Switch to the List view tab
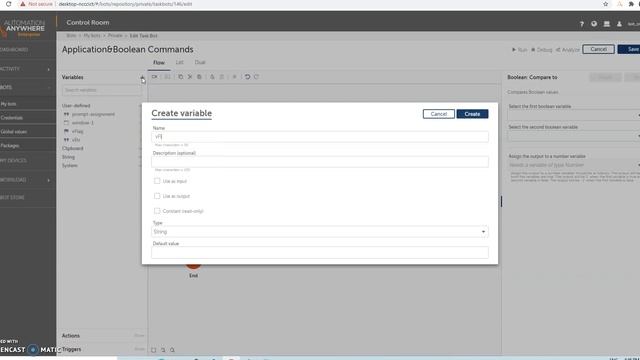640x360 pixels. pyautogui.click(x=180, y=62)
